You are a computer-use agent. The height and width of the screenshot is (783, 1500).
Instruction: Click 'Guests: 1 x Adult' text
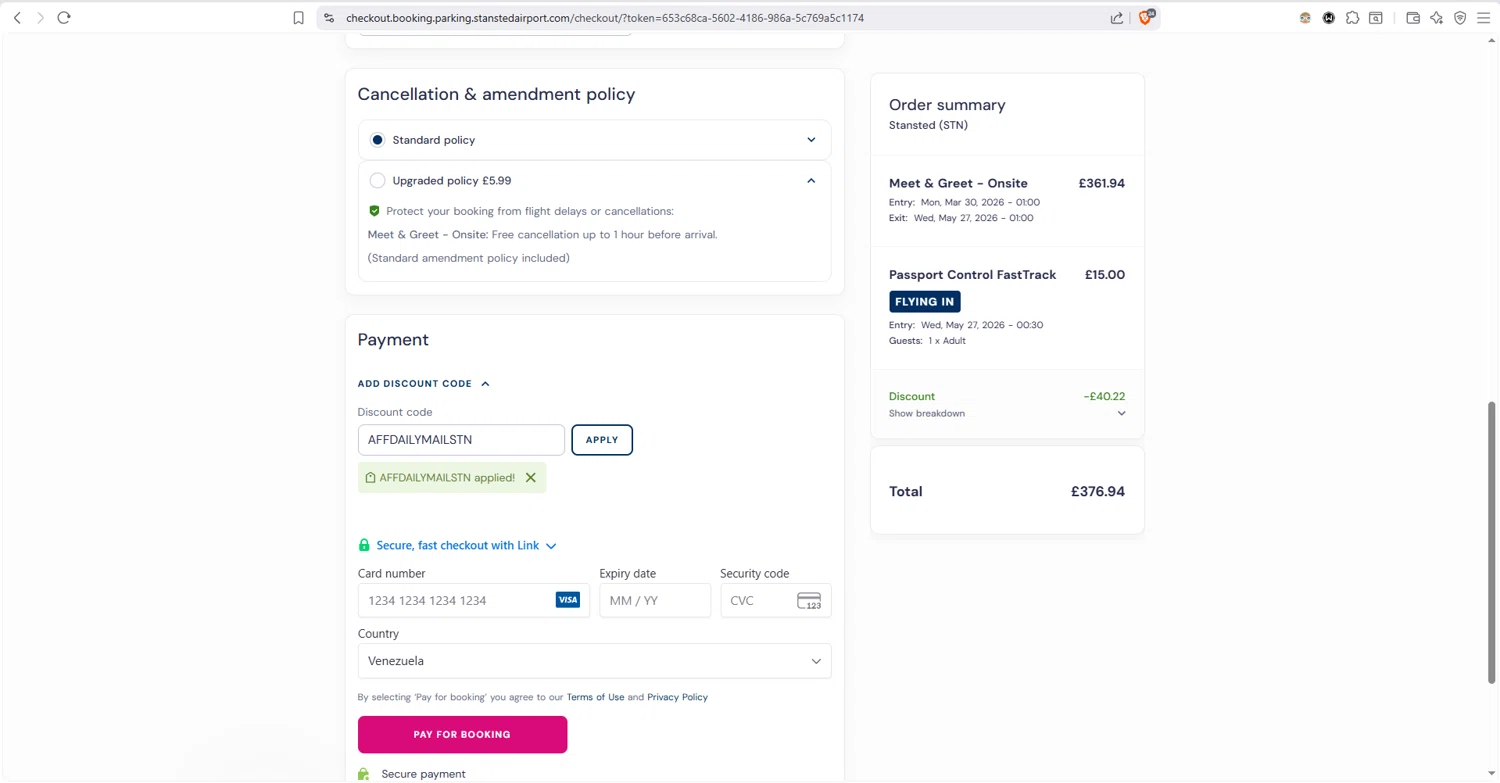click(927, 341)
